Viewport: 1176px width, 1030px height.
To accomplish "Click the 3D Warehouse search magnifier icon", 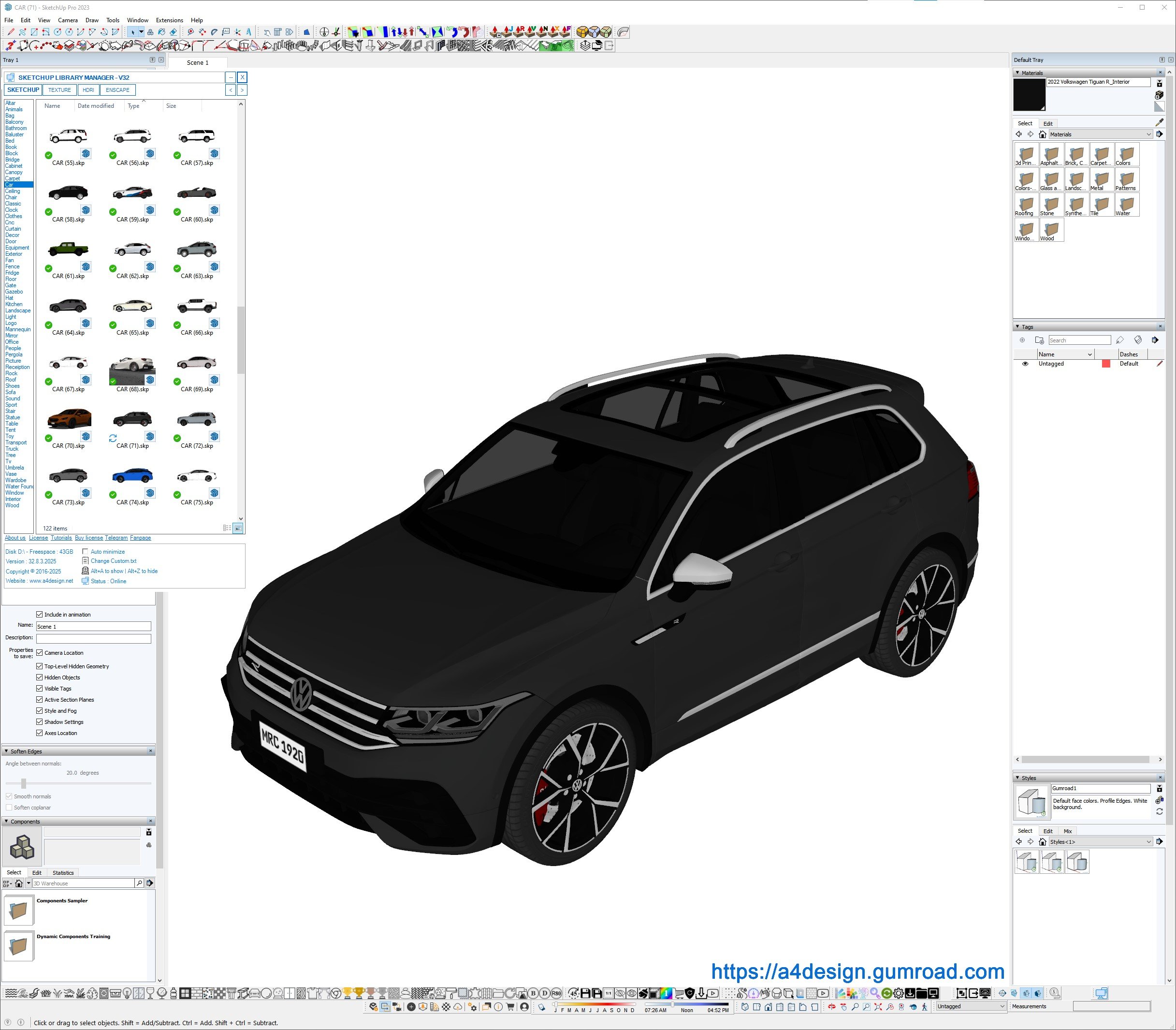I will coord(139,883).
